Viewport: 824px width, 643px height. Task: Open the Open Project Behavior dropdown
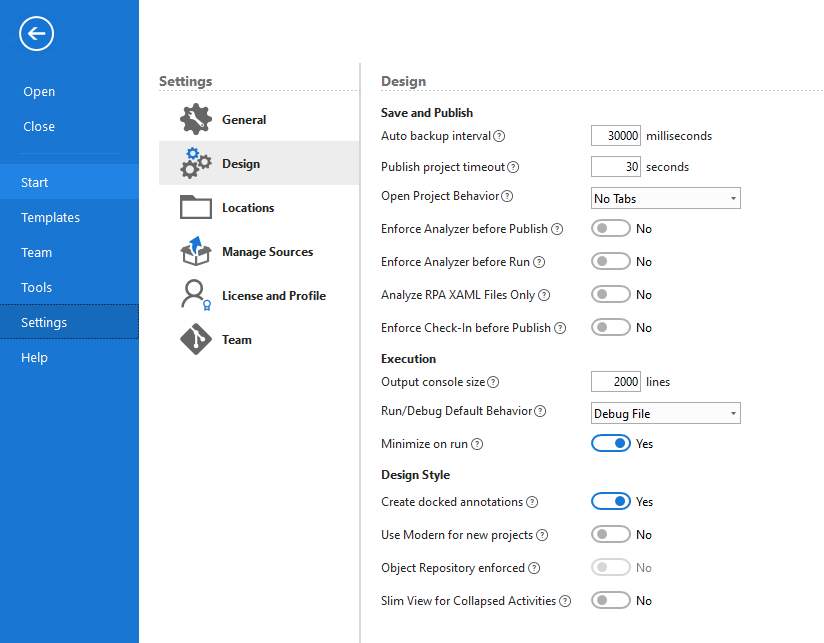coord(665,198)
